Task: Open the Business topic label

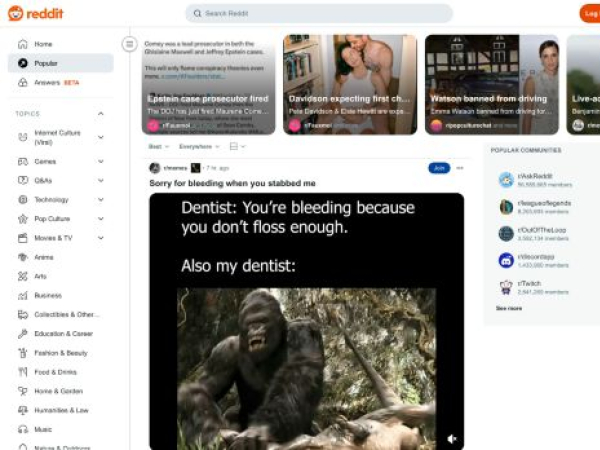Action: (x=48, y=295)
